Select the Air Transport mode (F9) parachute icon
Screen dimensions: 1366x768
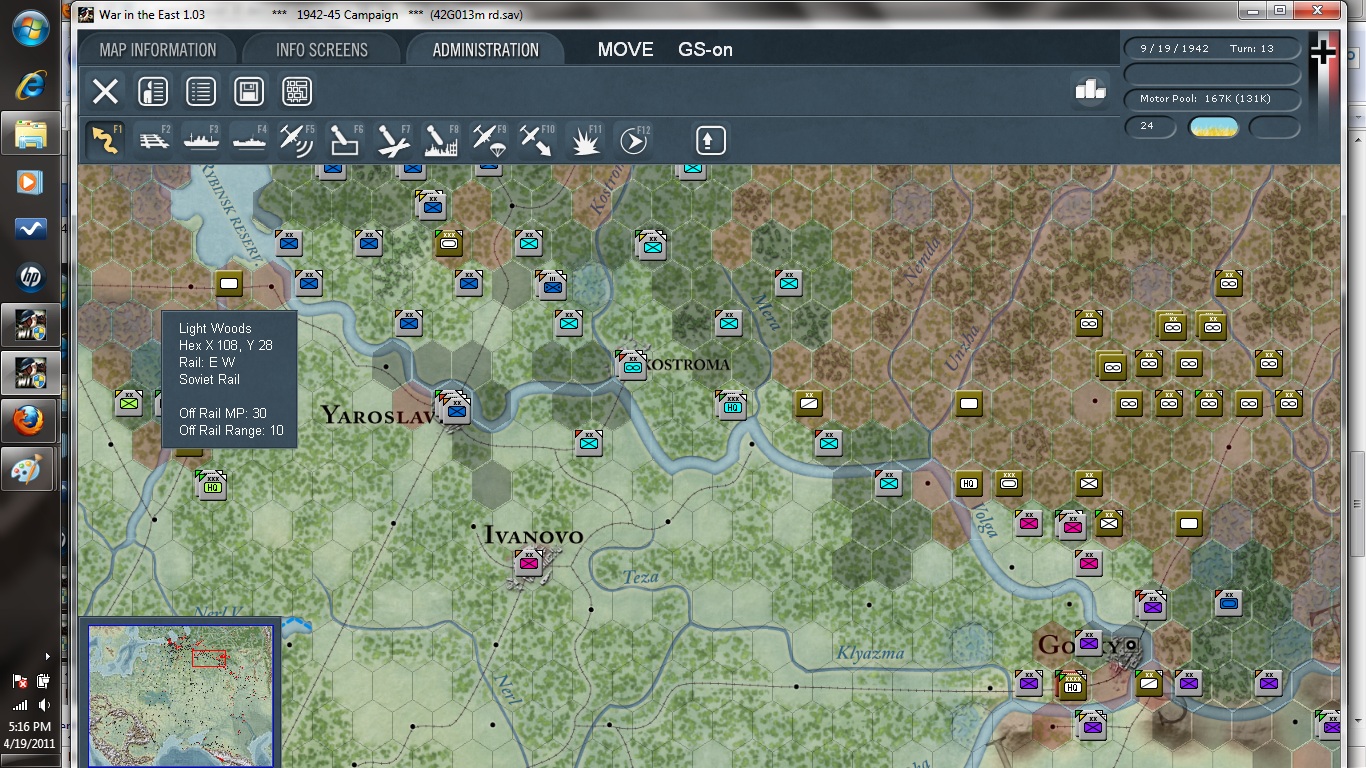489,140
